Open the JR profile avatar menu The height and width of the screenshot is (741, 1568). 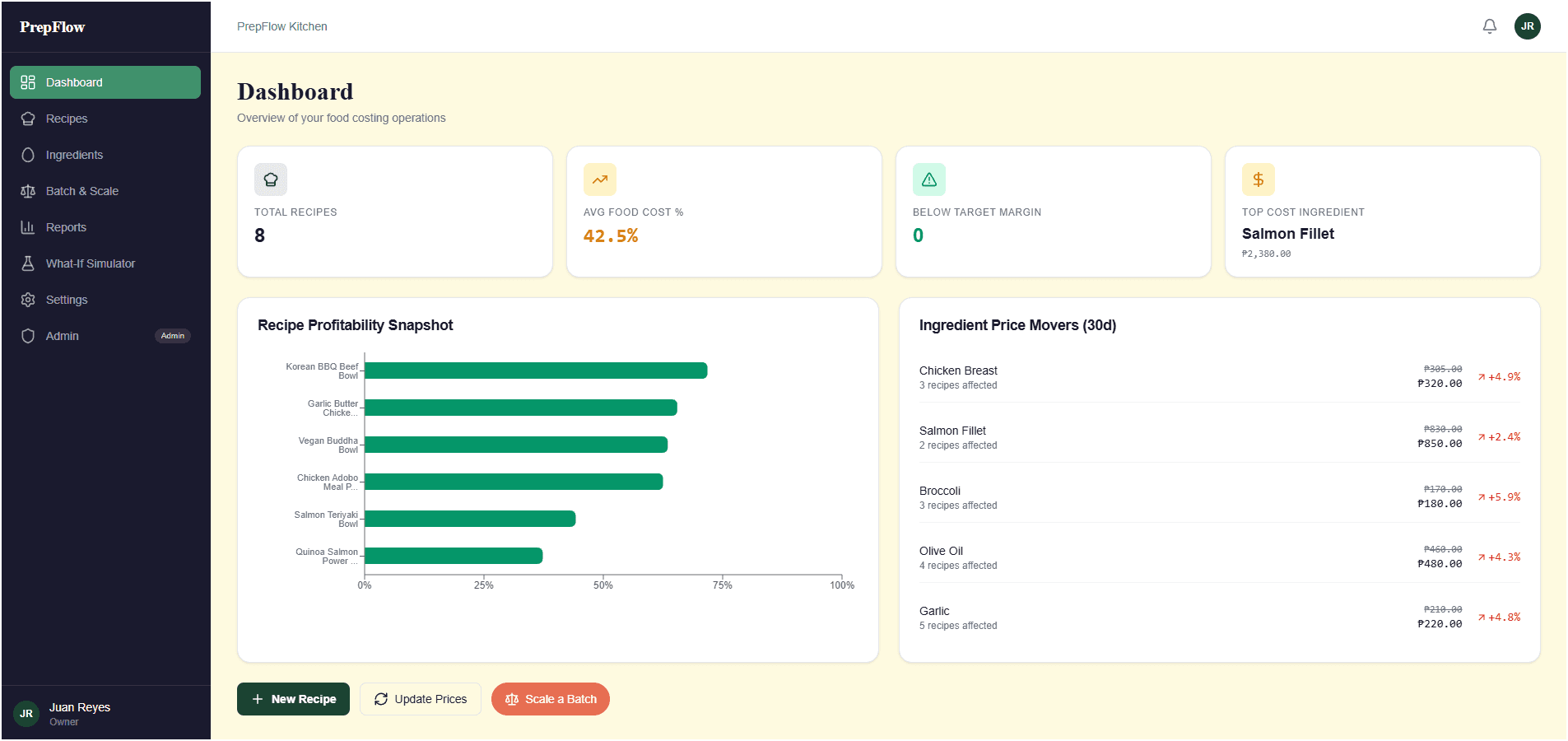[x=1528, y=26]
